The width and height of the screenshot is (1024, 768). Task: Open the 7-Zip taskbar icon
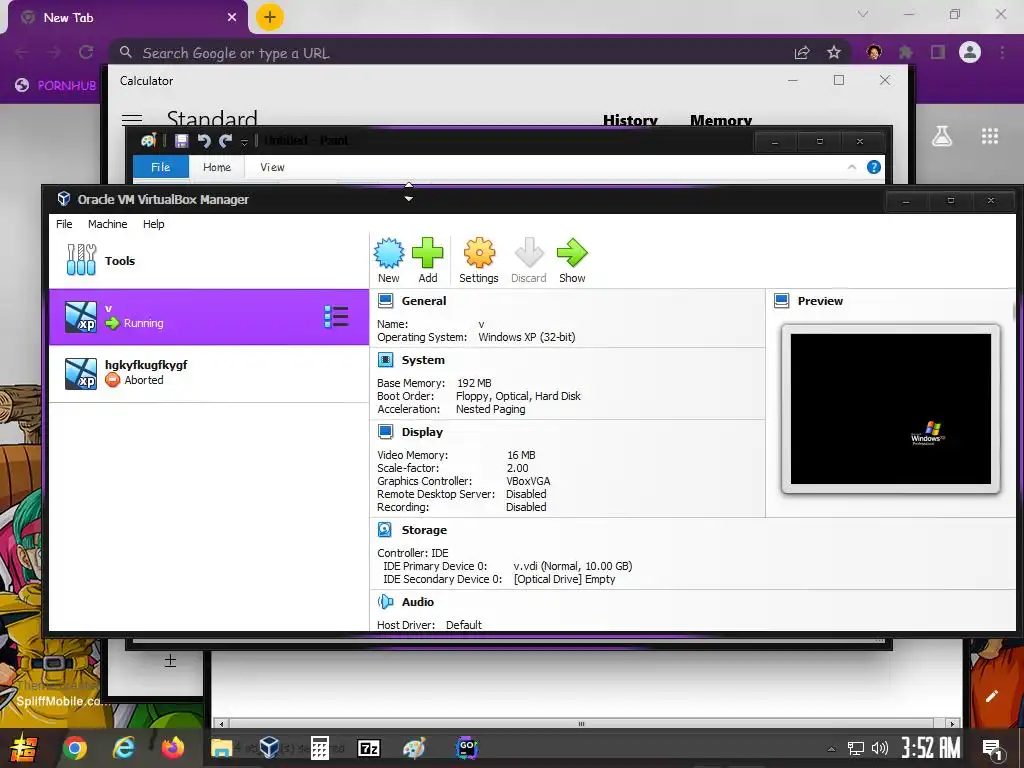[368, 748]
